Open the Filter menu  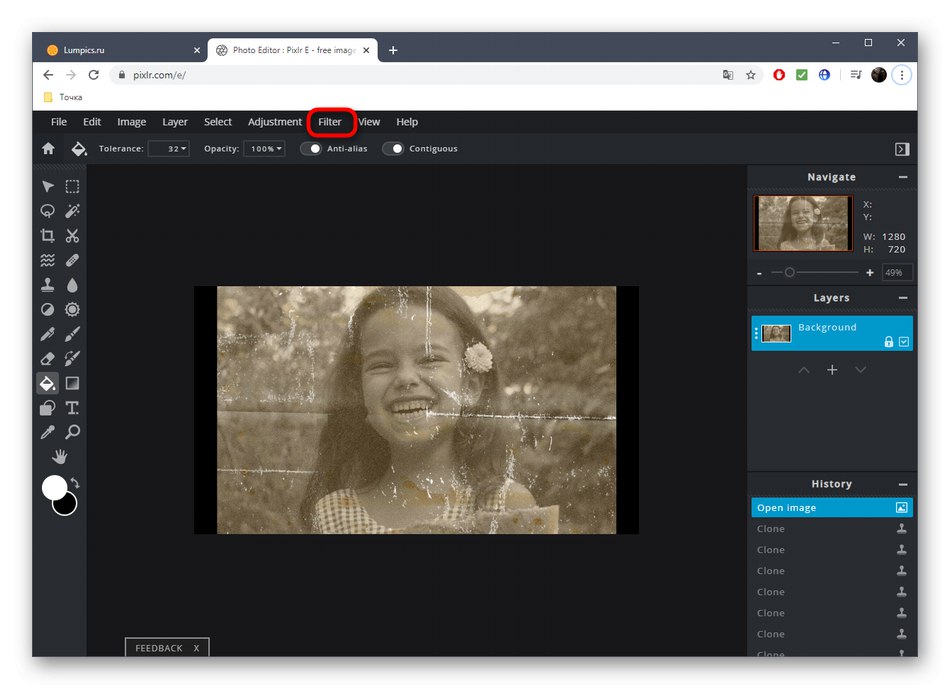click(x=330, y=122)
